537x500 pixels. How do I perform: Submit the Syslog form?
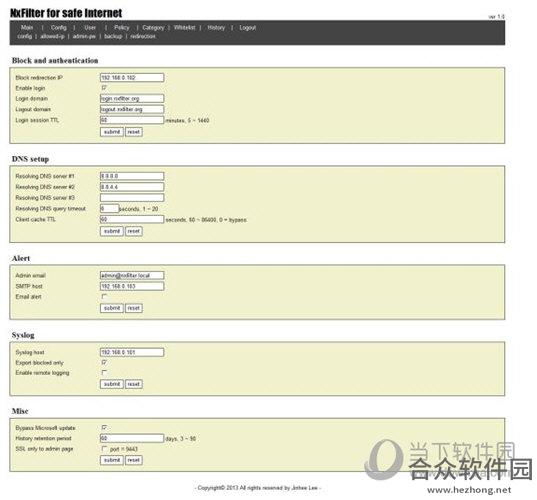(x=112, y=384)
